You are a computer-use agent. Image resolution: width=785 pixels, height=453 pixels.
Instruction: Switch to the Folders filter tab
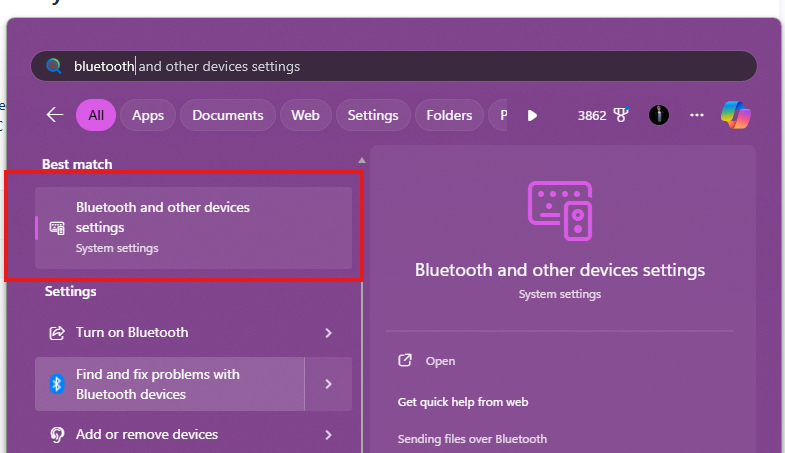(449, 115)
